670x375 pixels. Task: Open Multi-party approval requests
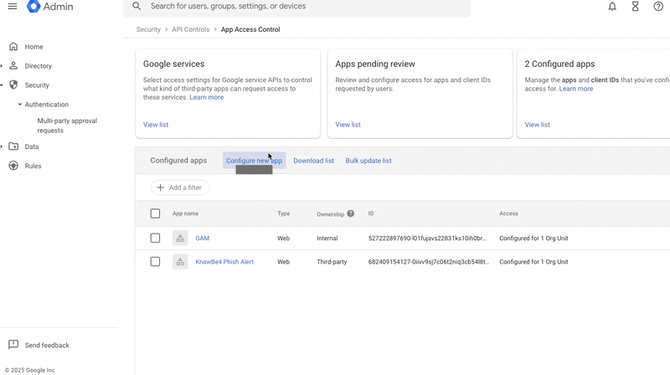click(x=67, y=126)
